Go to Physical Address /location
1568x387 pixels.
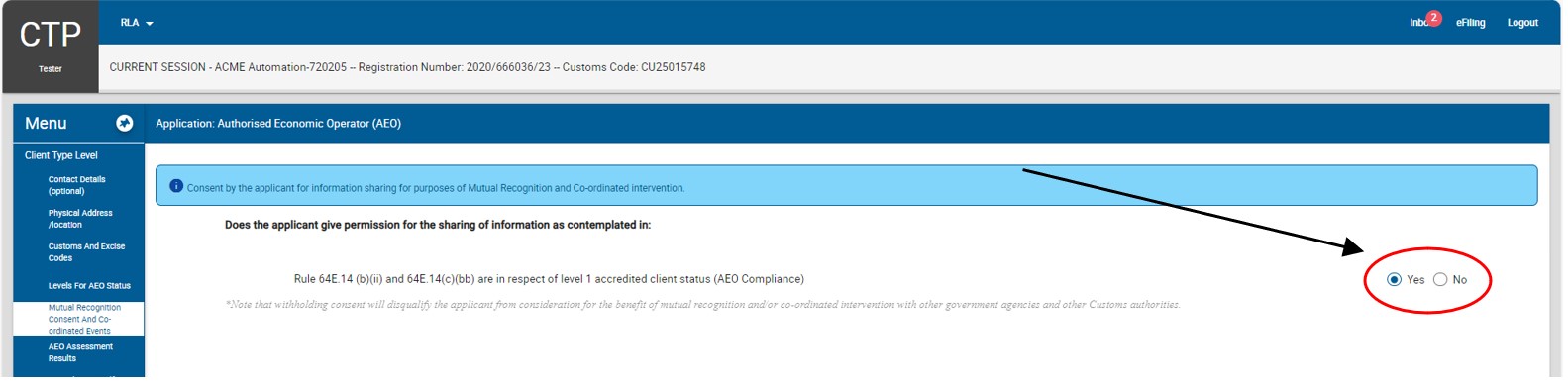(80, 219)
